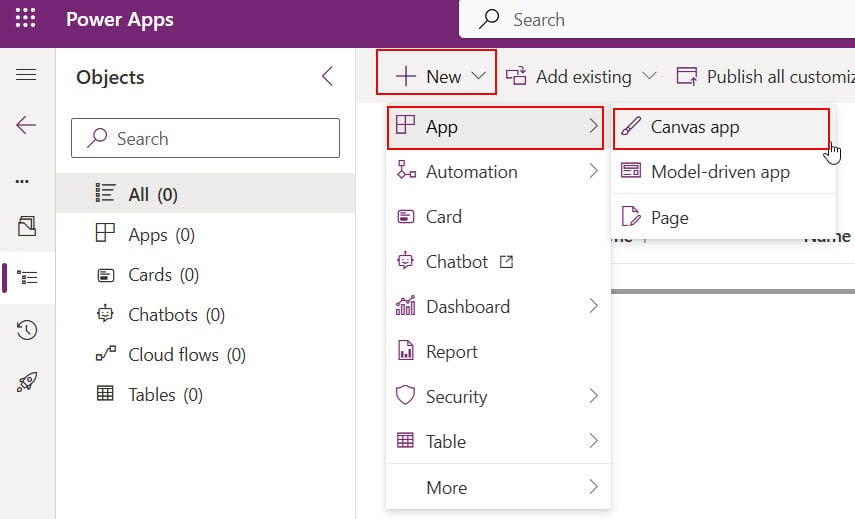The width and height of the screenshot is (855, 519).
Task: Select the Objects tree icon in left rail
Action: coord(27,277)
